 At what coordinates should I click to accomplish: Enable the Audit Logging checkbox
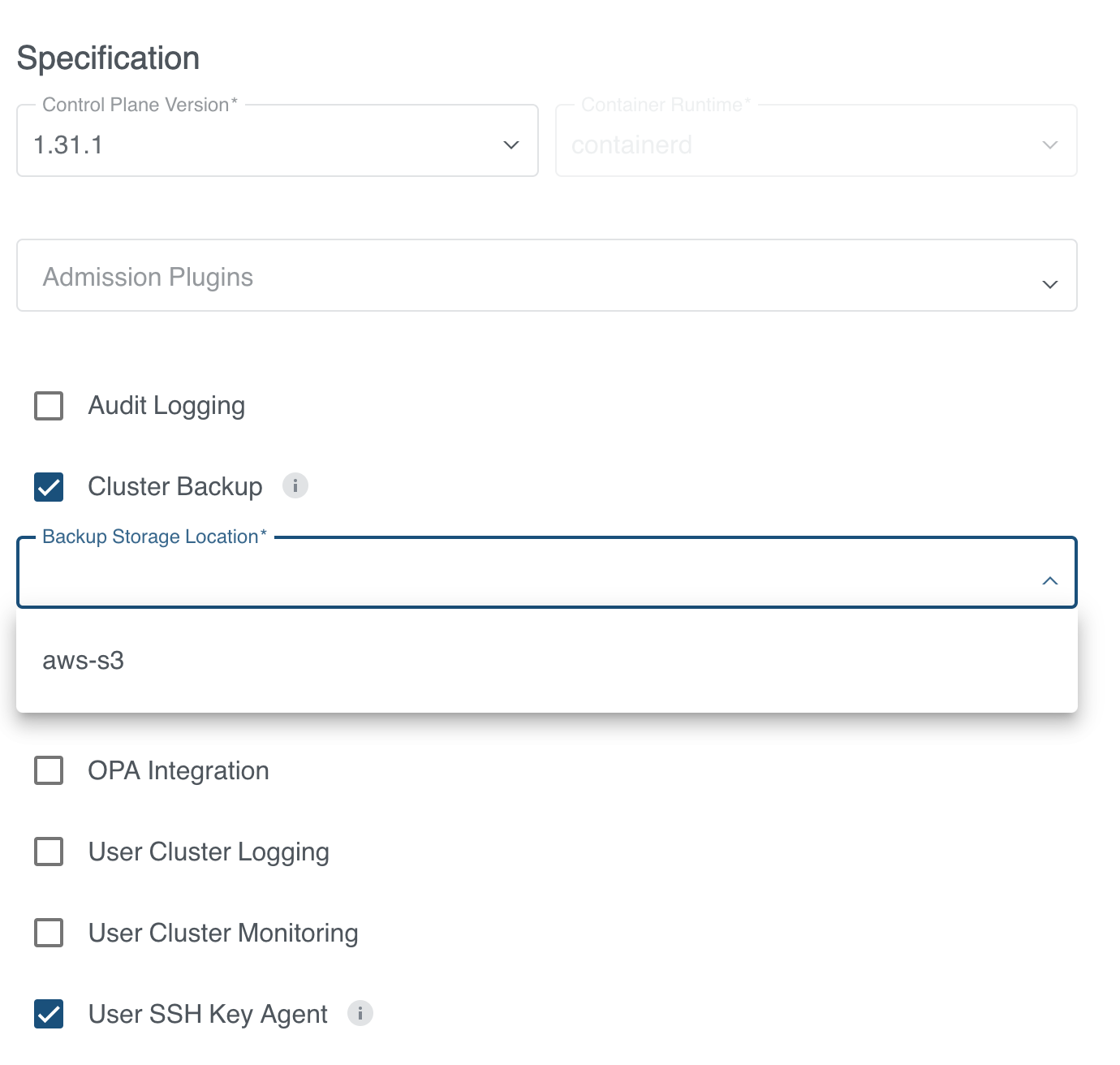[x=48, y=406]
